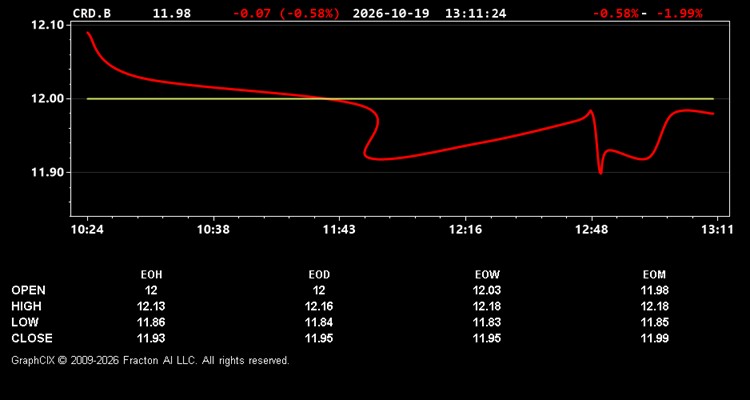
Task: Click the EOH column header
Action: point(151,275)
